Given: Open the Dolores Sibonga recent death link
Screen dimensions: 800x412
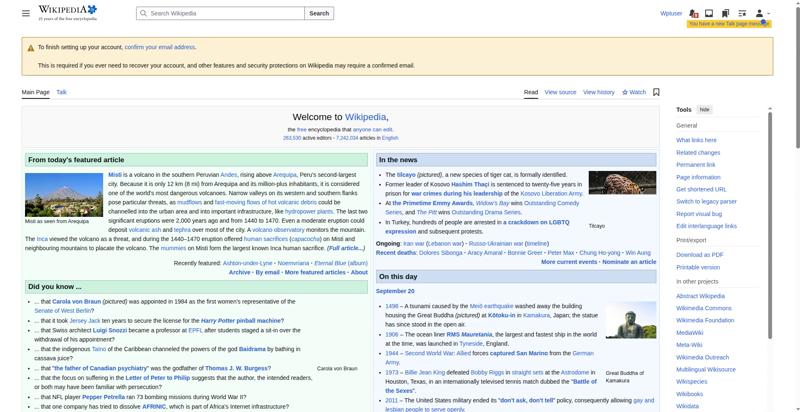Looking at the screenshot, I should (441, 253).
